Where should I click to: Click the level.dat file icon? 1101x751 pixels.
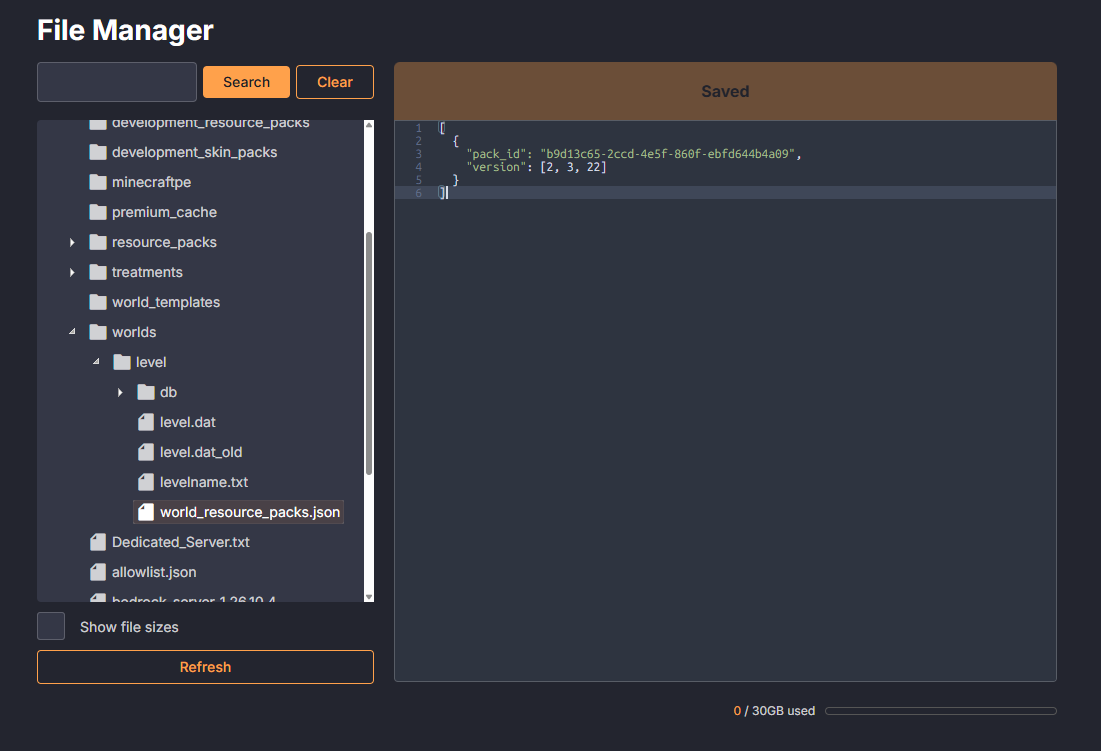click(146, 423)
